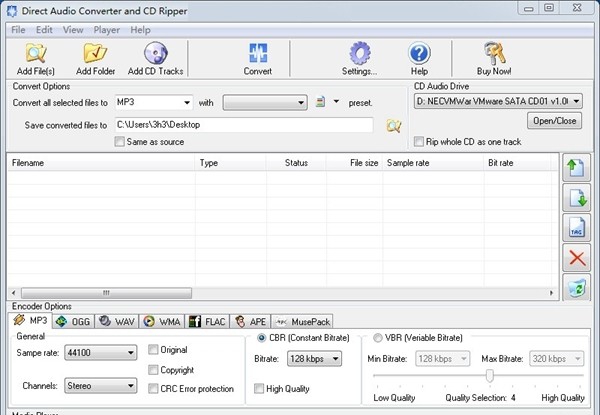This screenshot has height=415, width=600.
Task: Open the Player menu
Action: pyautogui.click(x=106, y=30)
